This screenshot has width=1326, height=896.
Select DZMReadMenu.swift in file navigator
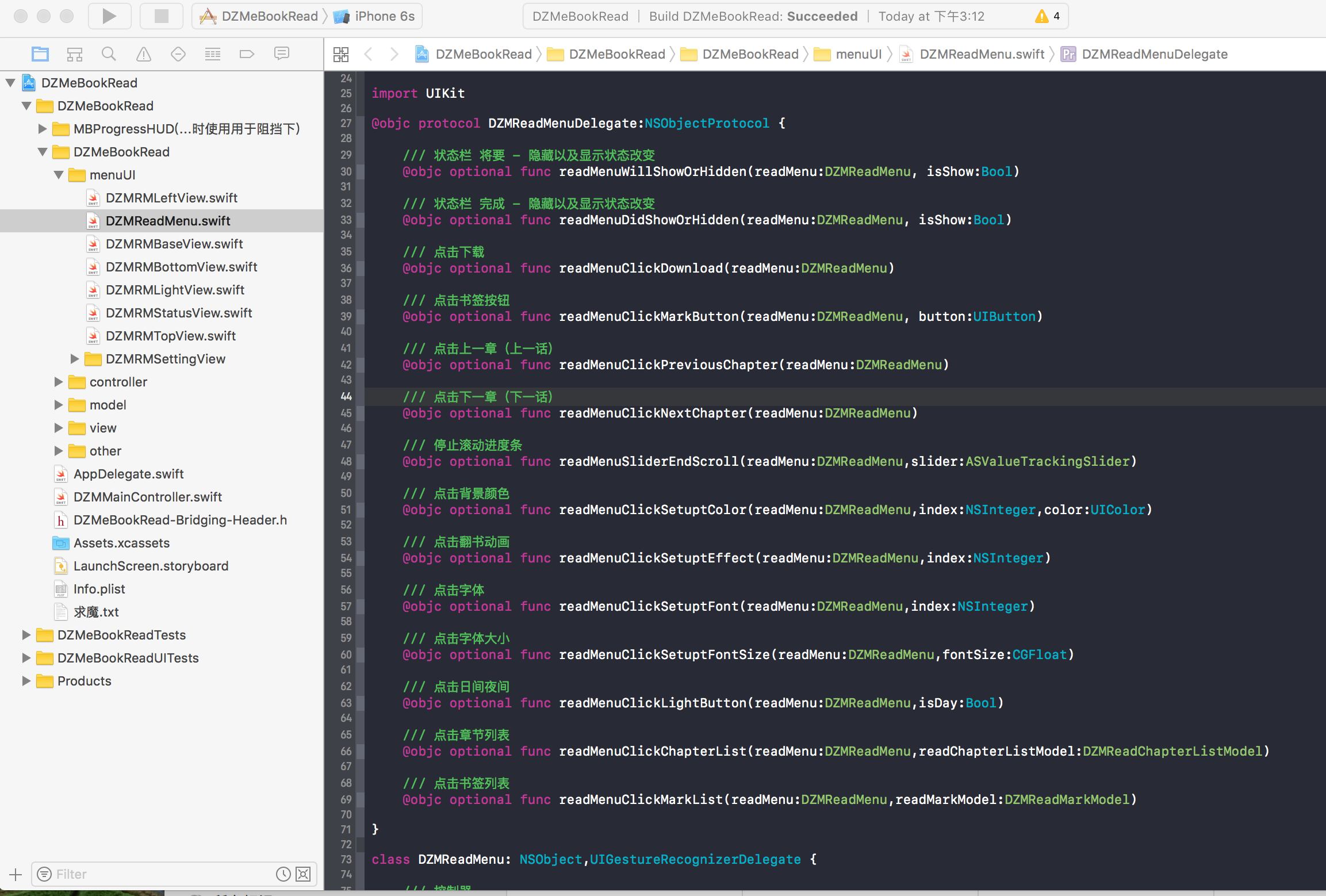point(168,220)
